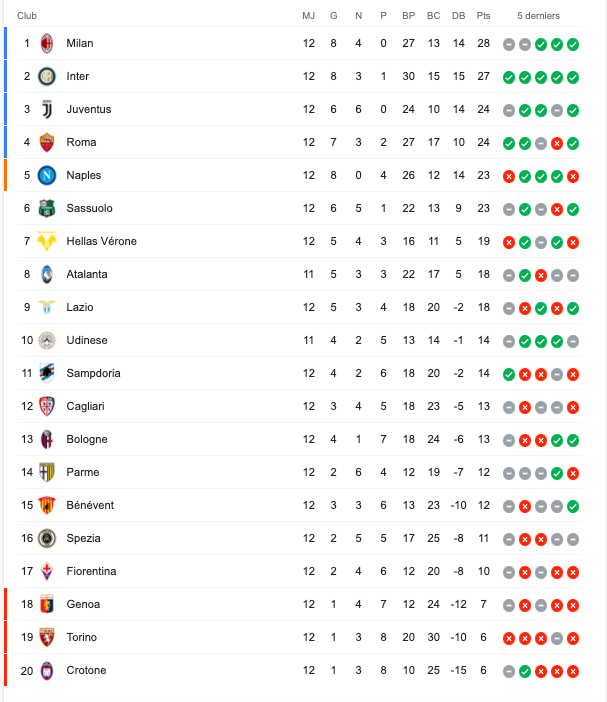This screenshot has width=607, height=702.
Task: Click the Juventus logo icon
Action: pos(47,109)
